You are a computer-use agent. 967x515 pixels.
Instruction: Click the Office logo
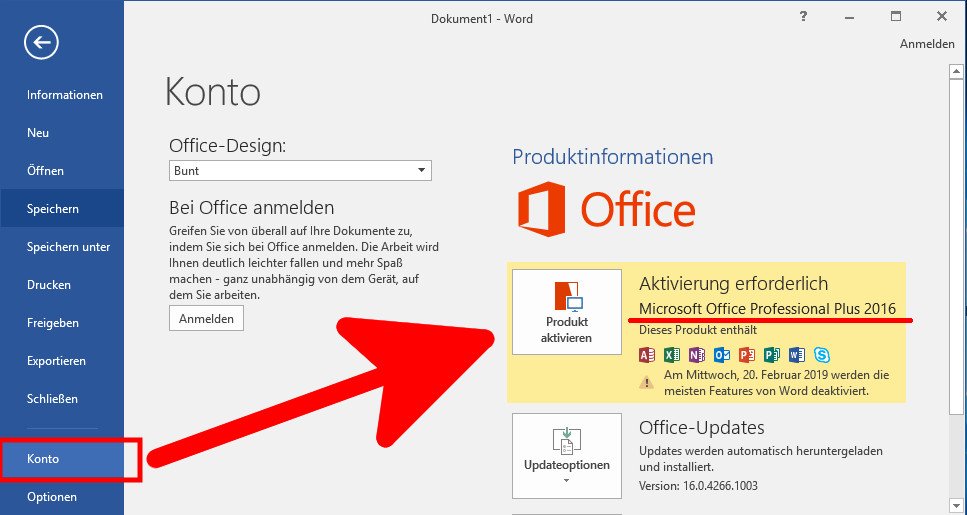coord(607,209)
